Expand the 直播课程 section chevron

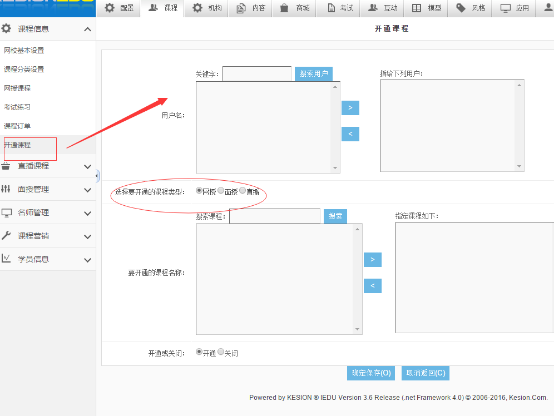(88, 166)
